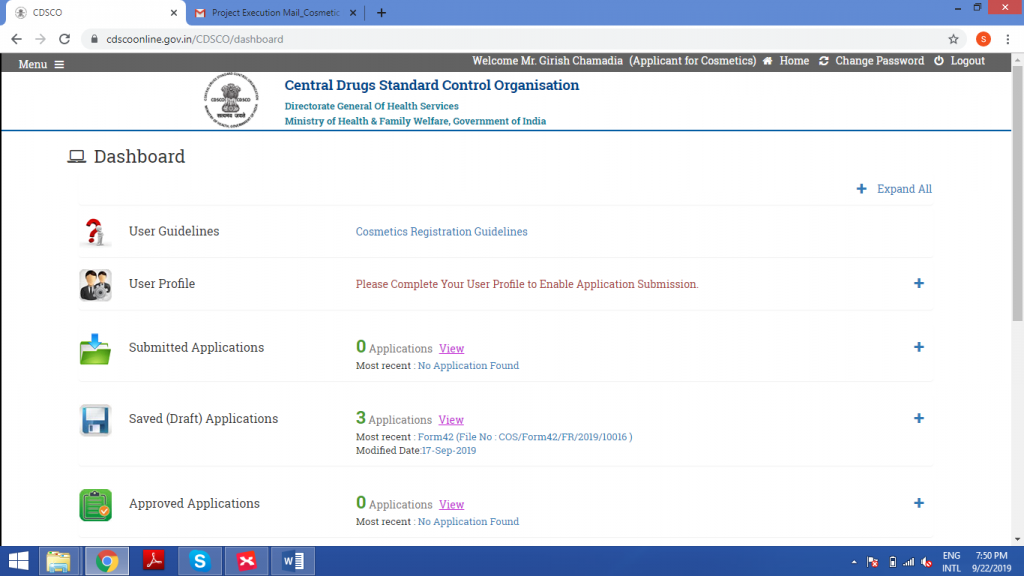This screenshot has height=576, width=1024.
Task: Click the Central Drugs Standard Control Organisation heading
Action: coord(432,86)
